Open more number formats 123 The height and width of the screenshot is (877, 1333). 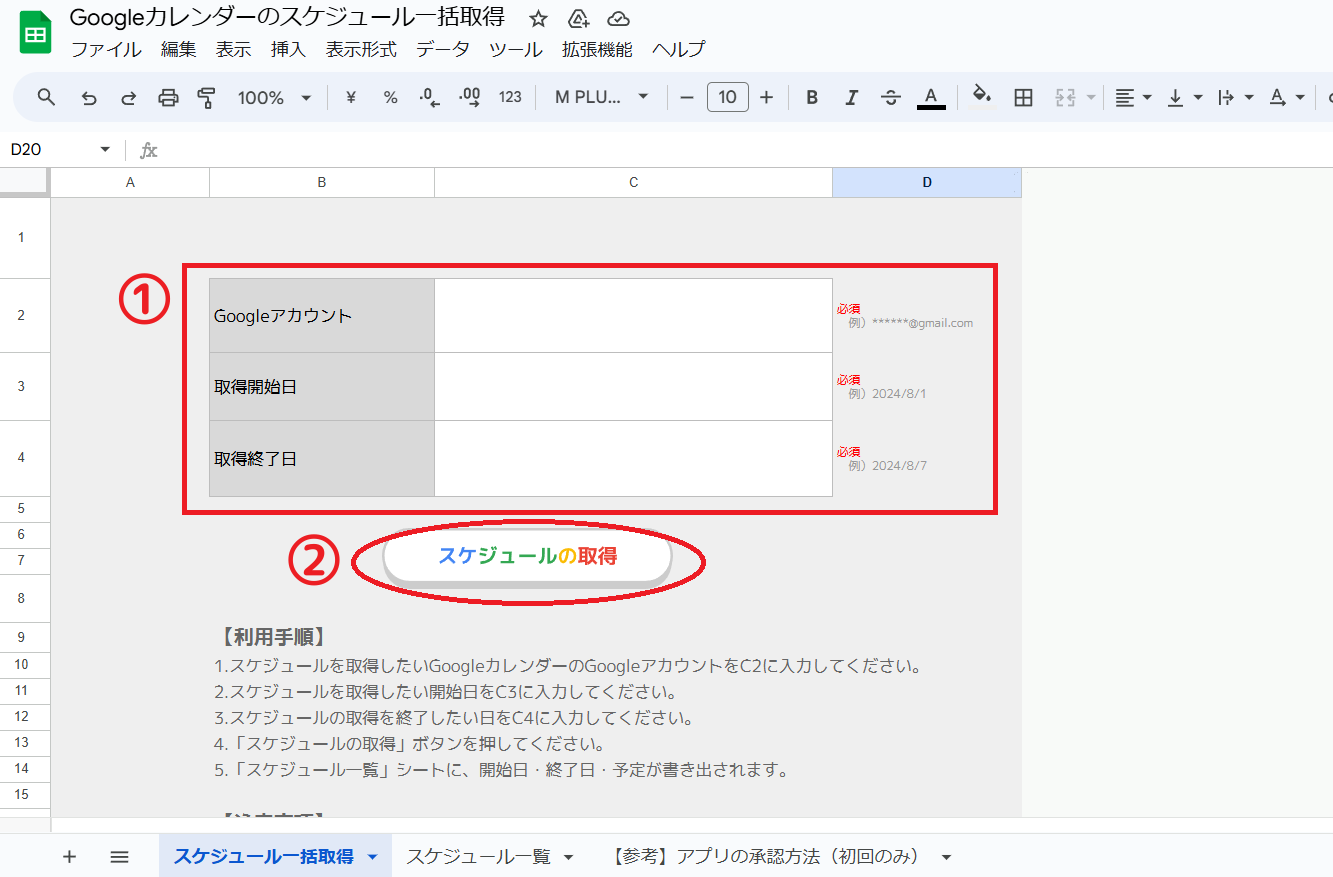point(510,97)
